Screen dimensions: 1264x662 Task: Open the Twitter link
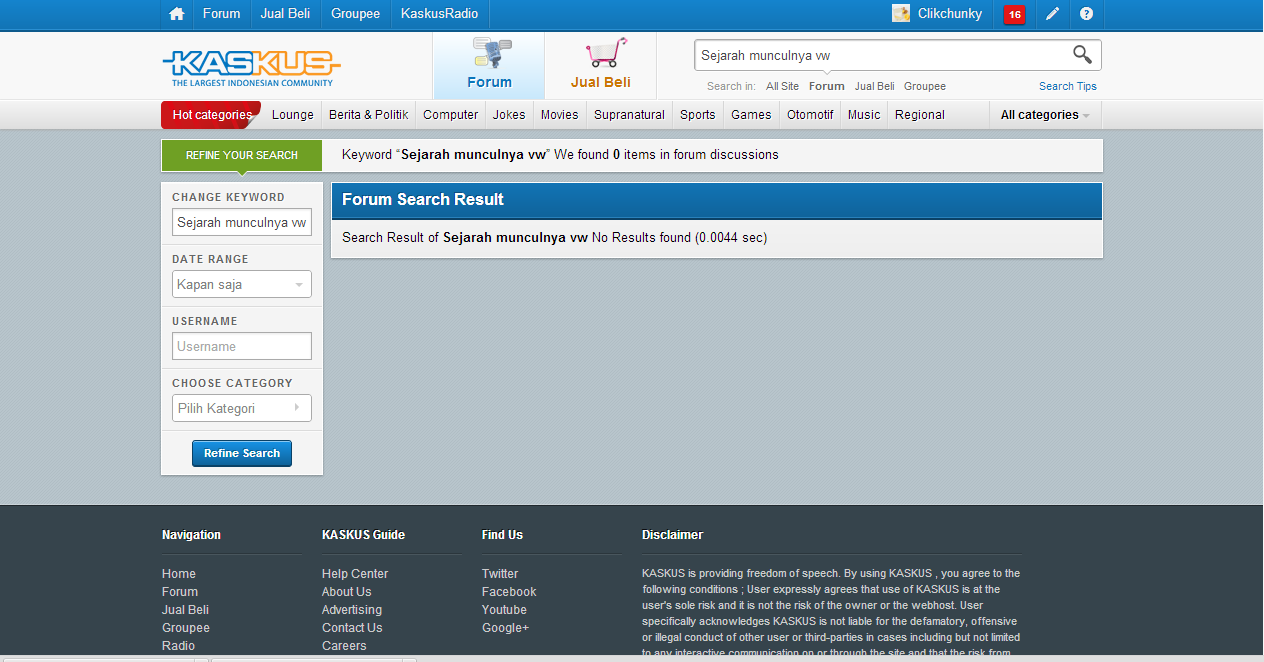[500, 574]
